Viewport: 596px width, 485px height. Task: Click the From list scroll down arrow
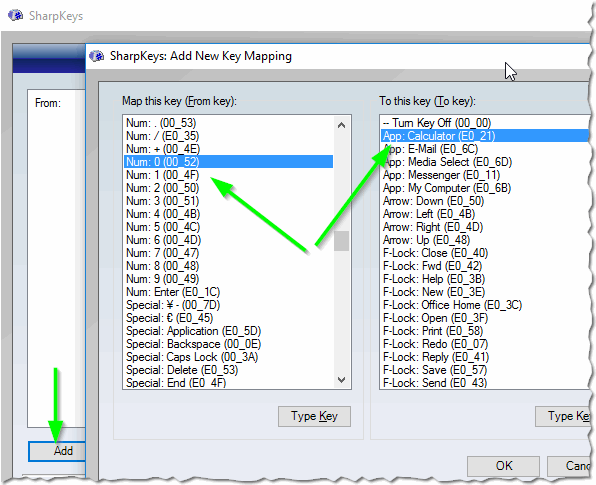pyautogui.click(x=341, y=379)
